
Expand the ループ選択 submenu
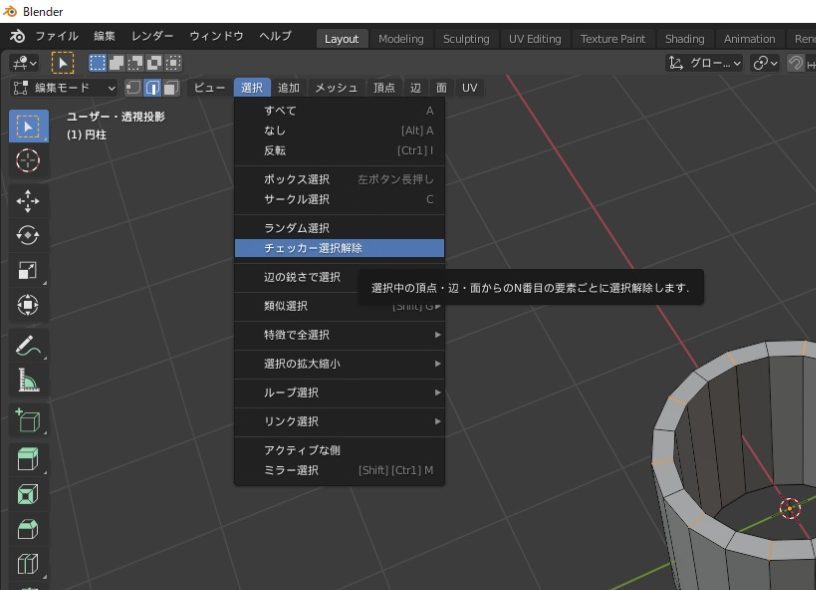[339, 392]
